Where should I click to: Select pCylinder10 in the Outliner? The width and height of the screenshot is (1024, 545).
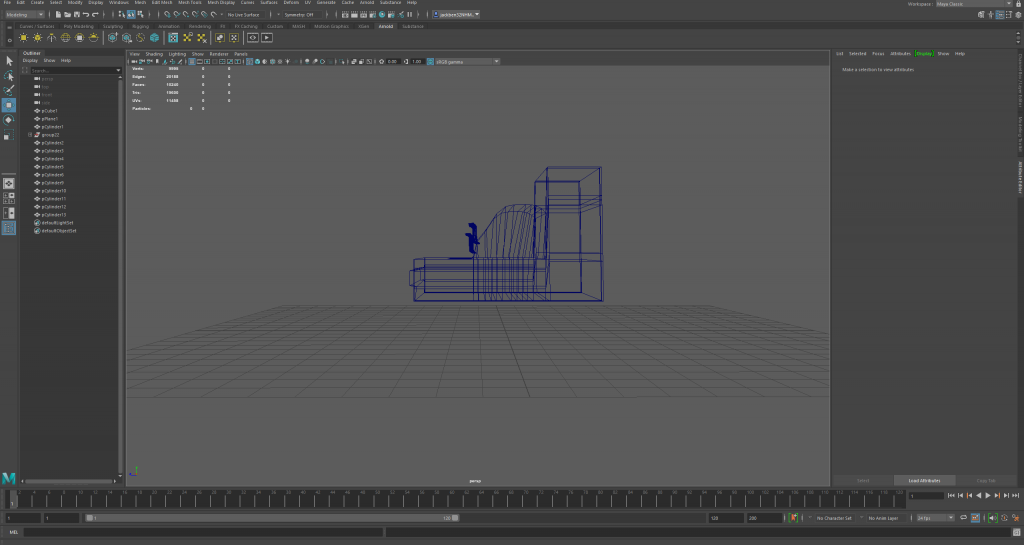click(x=53, y=191)
